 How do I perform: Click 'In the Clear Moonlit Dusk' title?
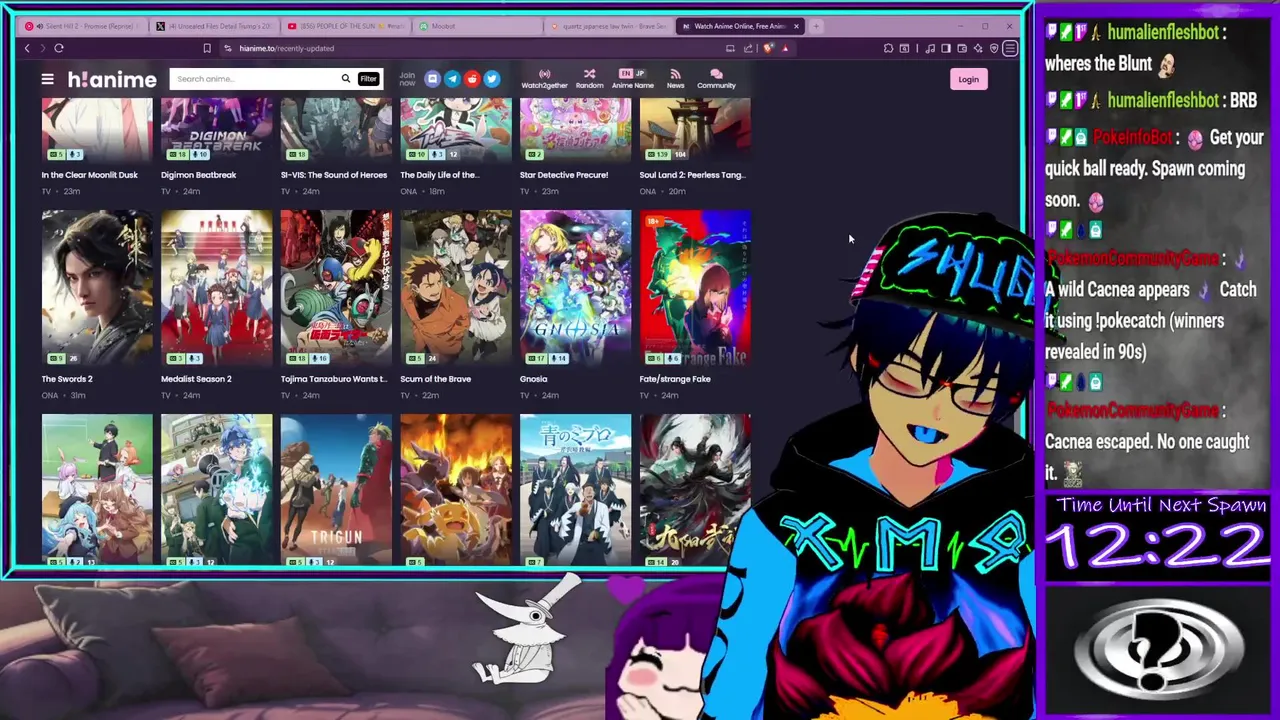click(x=89, y=175)
